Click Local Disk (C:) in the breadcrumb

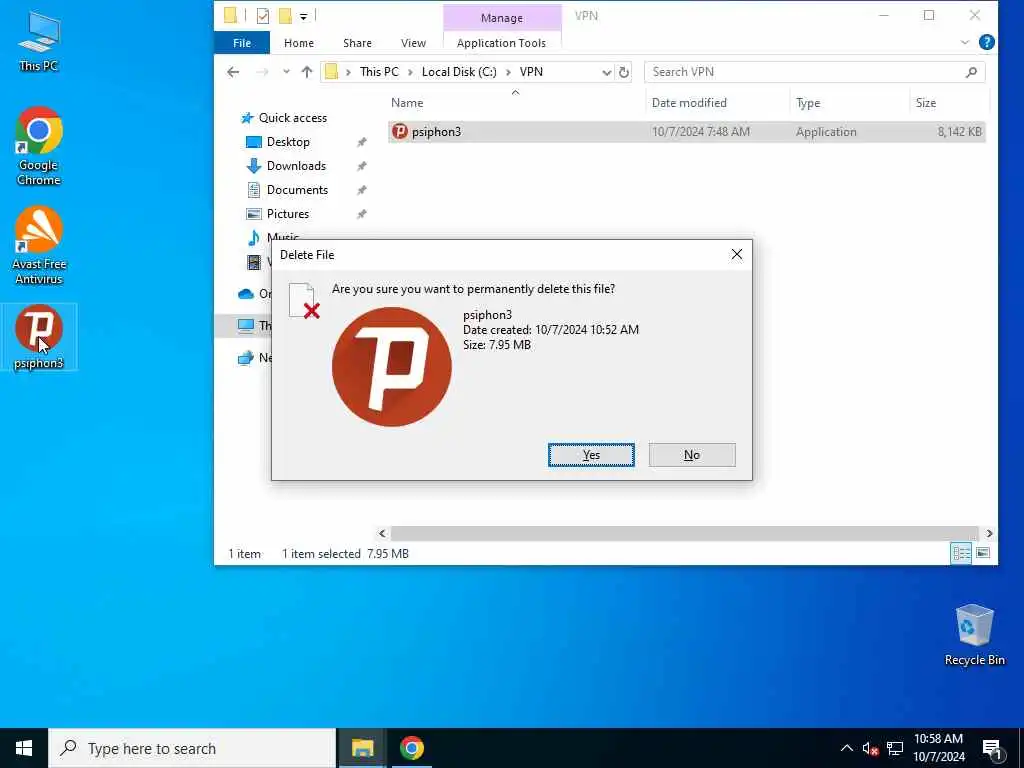[458, 72]
